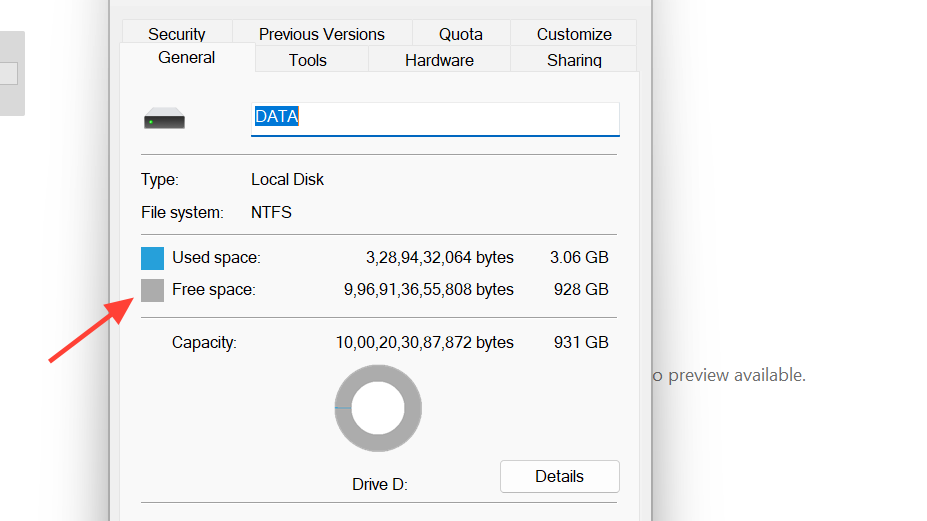
Task: Select the General tab
Action: tap(186, 58)
